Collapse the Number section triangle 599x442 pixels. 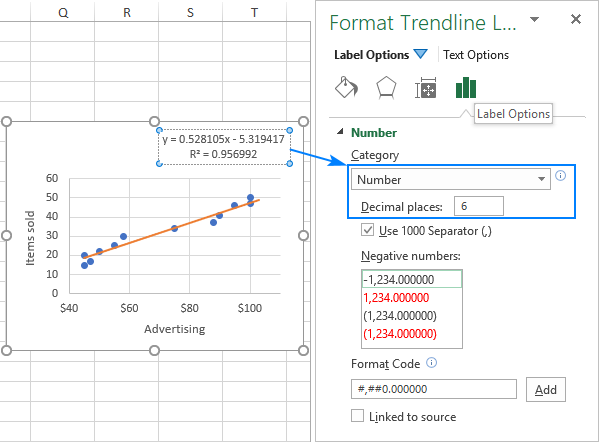[340, 132]
